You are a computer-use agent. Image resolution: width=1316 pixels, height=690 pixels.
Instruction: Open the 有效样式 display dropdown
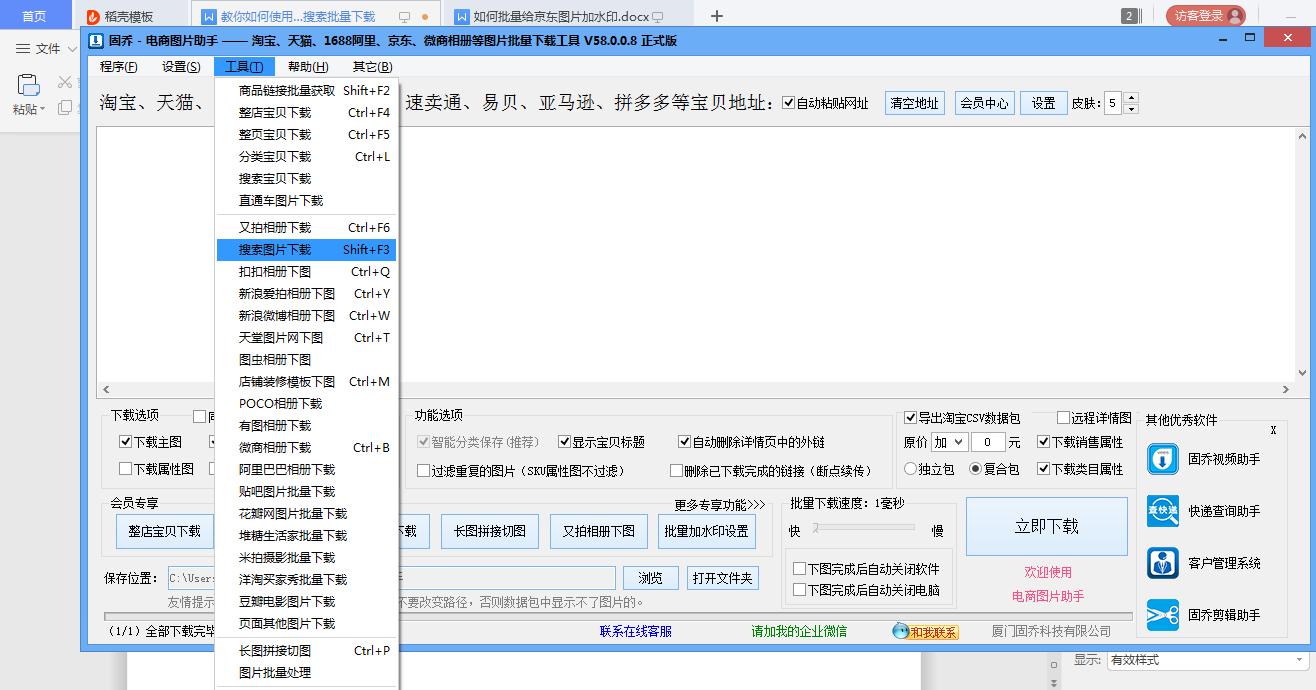[1210, 660]
